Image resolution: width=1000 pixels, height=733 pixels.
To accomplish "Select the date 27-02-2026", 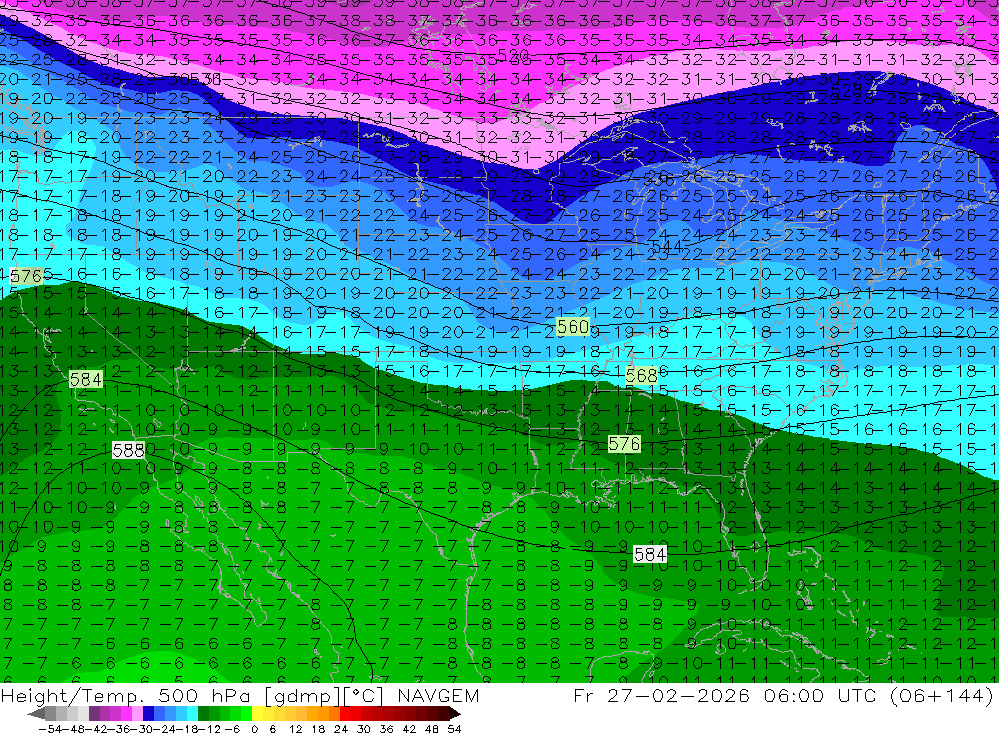I will pos(678,695).
